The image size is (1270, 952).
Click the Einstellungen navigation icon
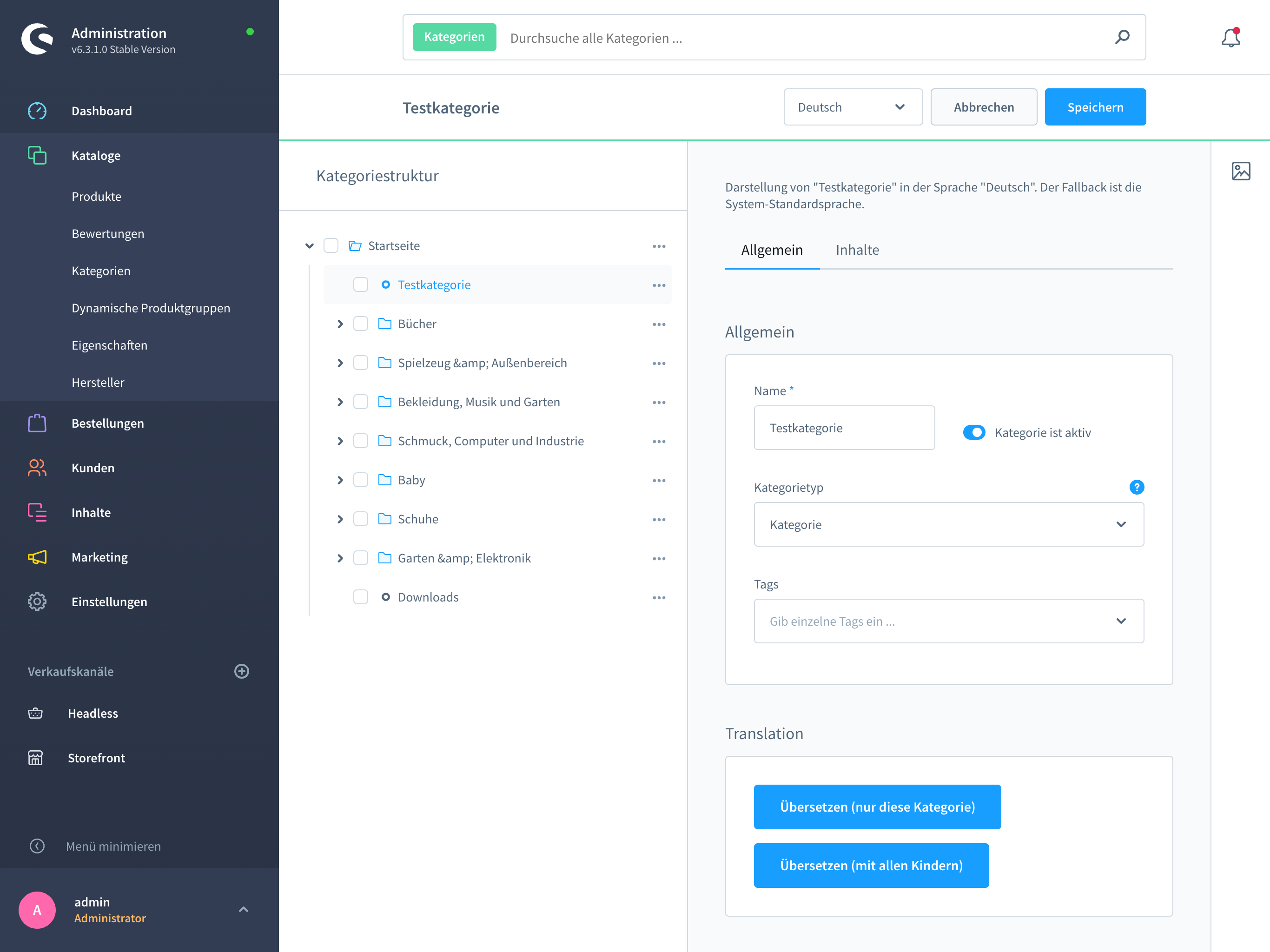tap(36, 601)
